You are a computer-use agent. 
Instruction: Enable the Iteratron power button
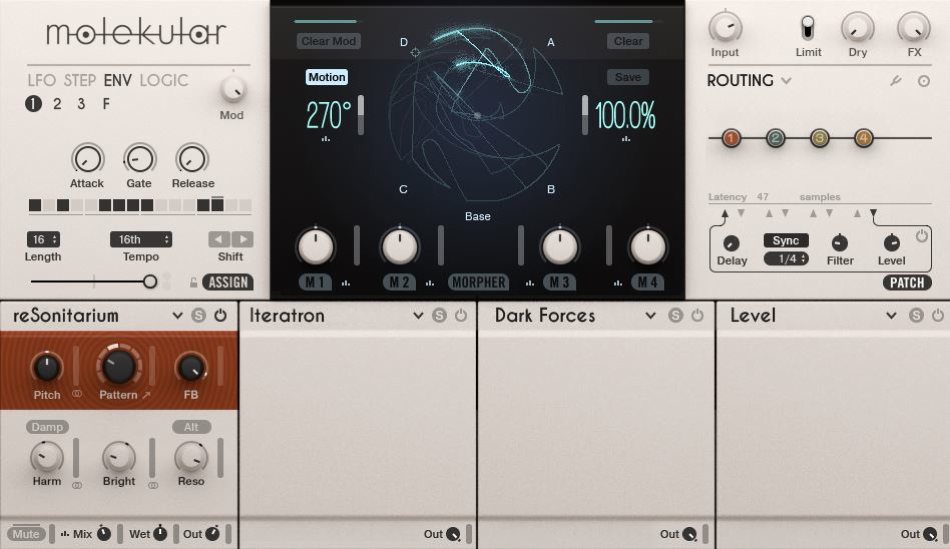click(461, 316)
